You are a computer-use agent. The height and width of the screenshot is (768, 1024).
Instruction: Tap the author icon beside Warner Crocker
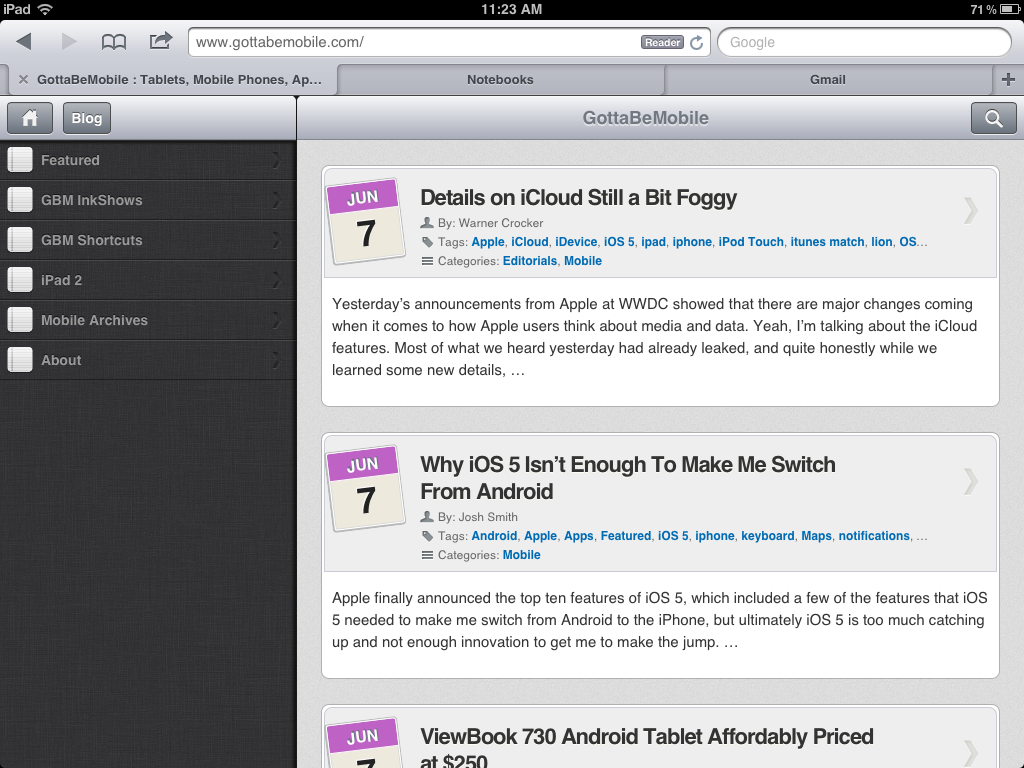[427, 223]
